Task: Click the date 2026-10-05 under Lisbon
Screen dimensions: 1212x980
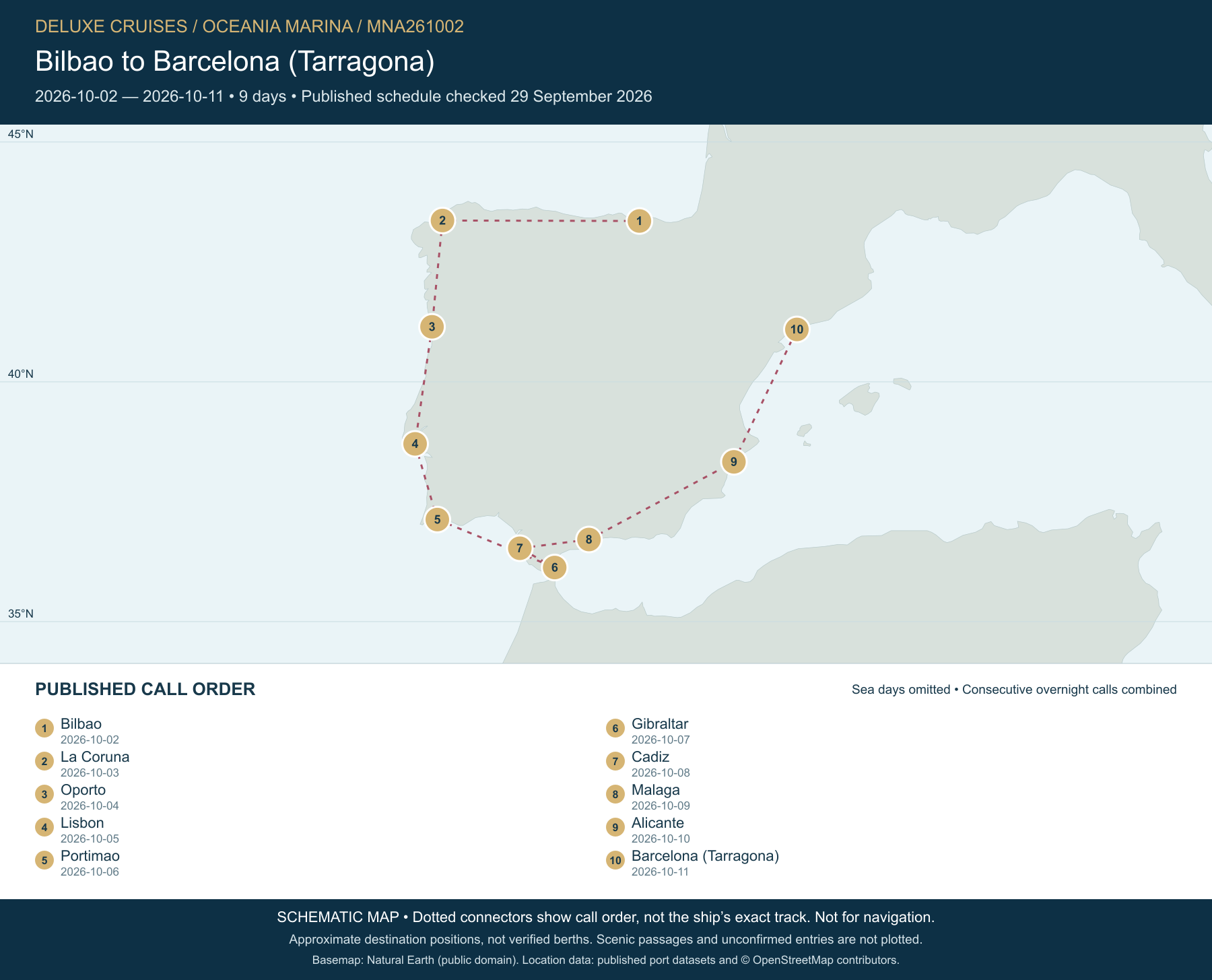Action: click(x=90, y=839)
